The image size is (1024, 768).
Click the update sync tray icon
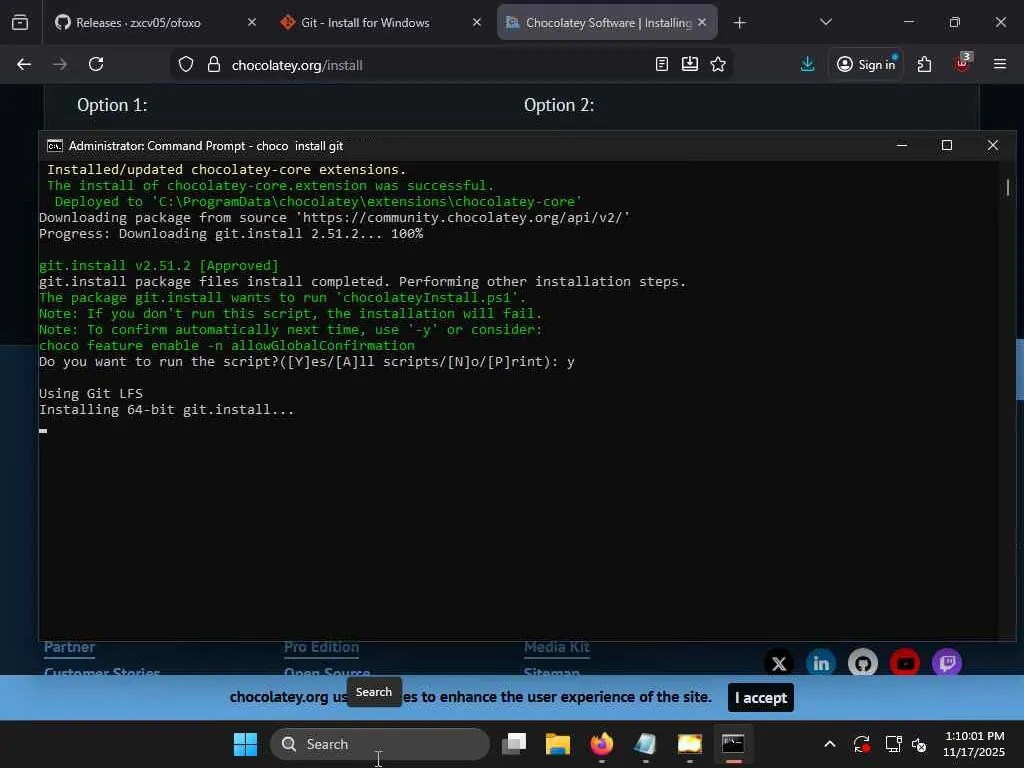[x=861, y=744]
